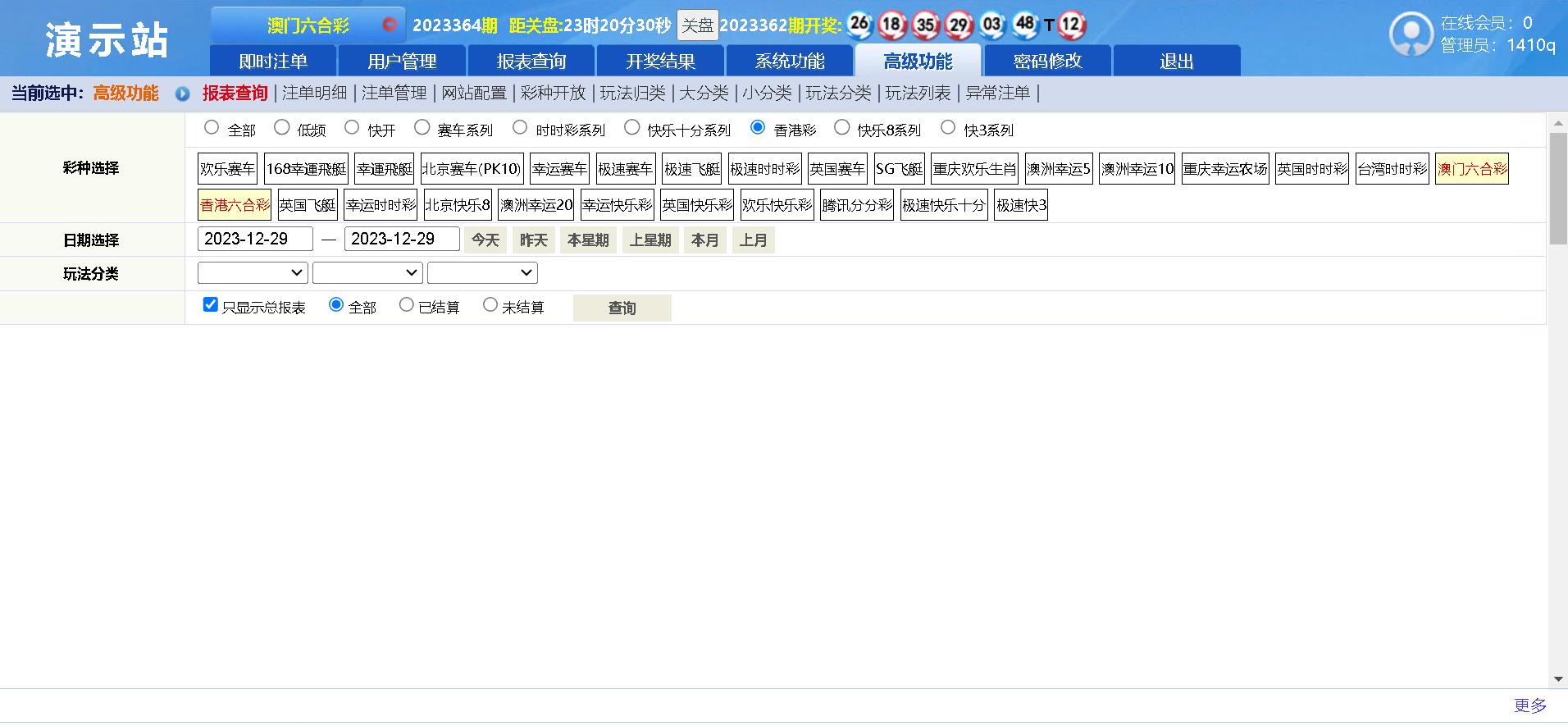The height and width of the screenshot is (726, 1568).
Task: Open the 注单明细 submenu item
Action: click(x=314, y=94)
